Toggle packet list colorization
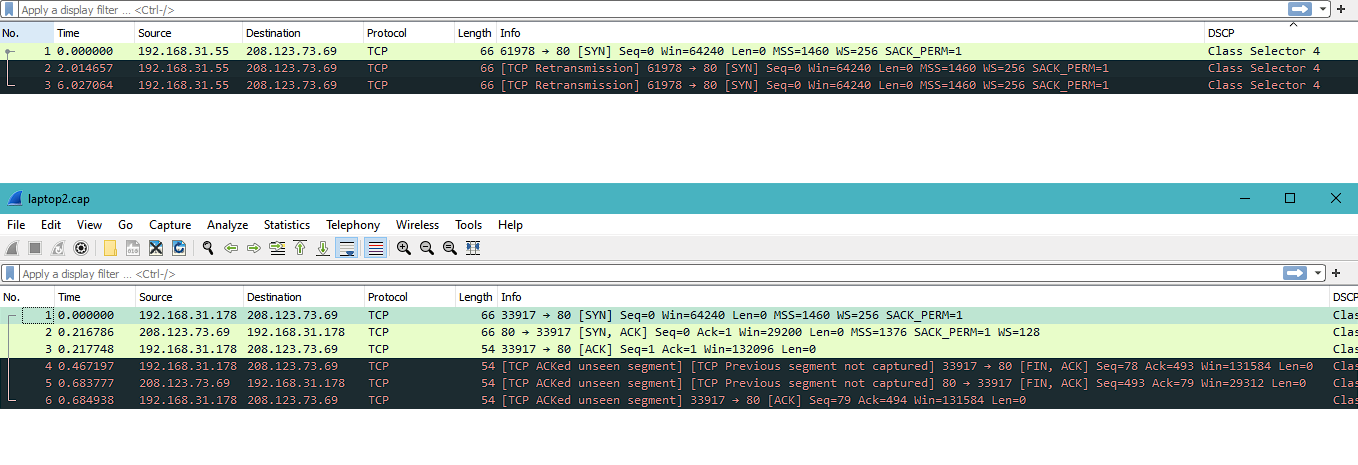The width and height of the screenshot is (1358, 465). coord(375,248)
